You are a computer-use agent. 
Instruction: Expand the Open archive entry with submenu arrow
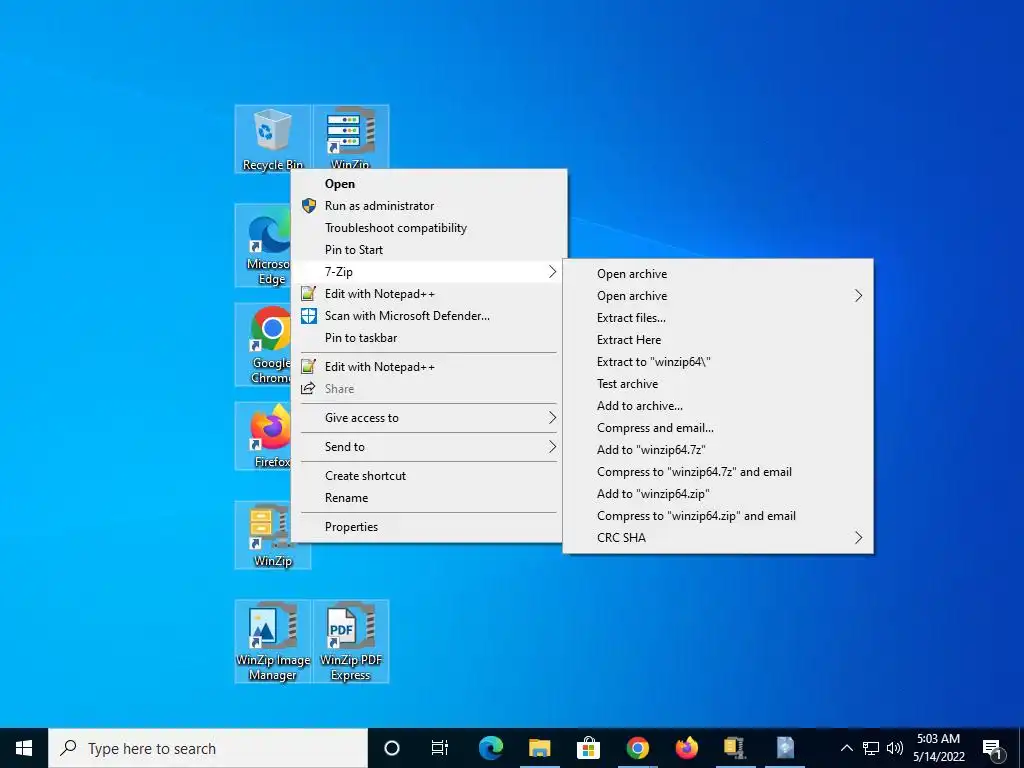click(718, 296)
